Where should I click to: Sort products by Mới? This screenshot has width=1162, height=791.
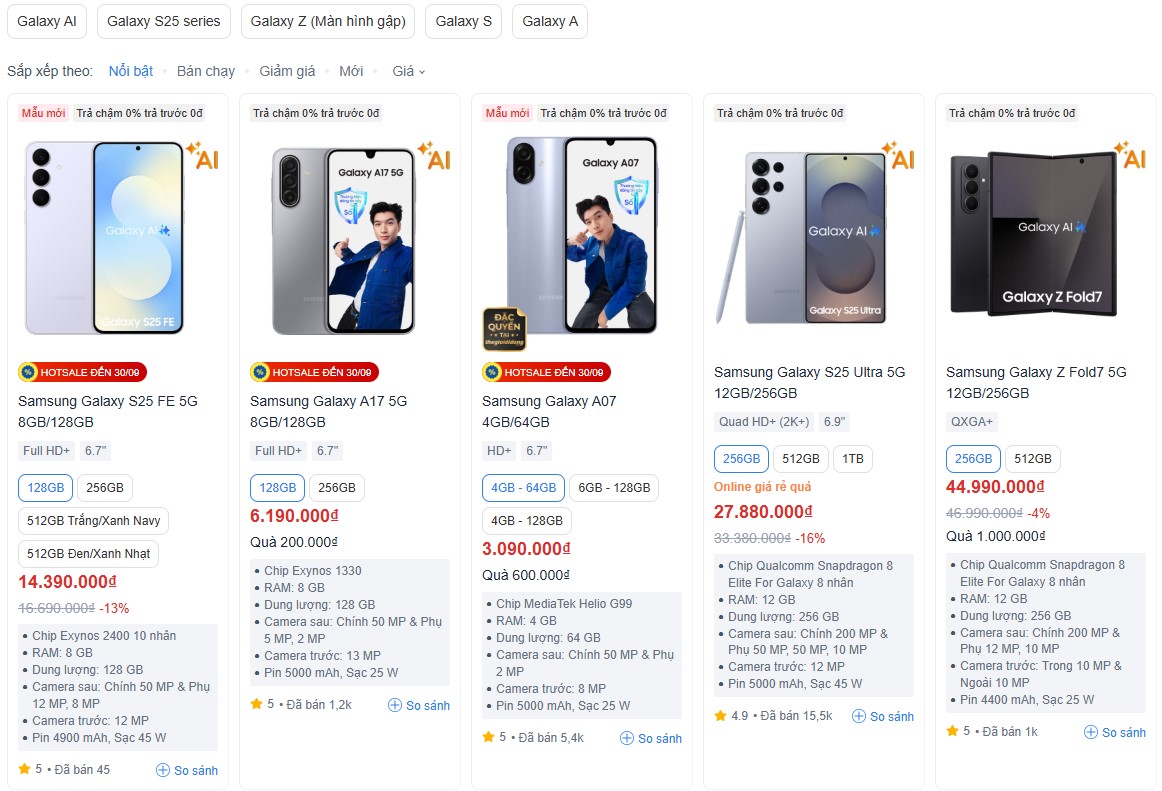pos(351,71)
